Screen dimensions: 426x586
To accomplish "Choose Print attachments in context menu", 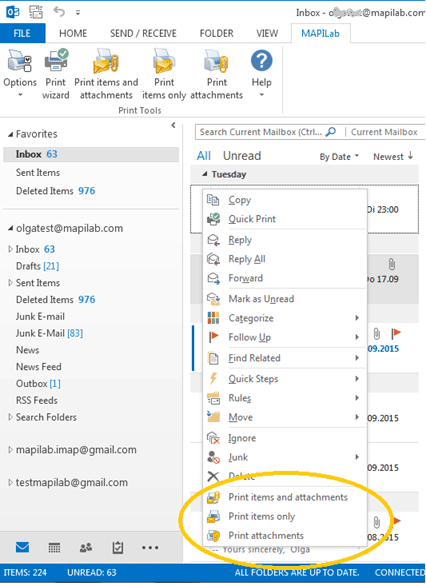I will tap(285, 535).
